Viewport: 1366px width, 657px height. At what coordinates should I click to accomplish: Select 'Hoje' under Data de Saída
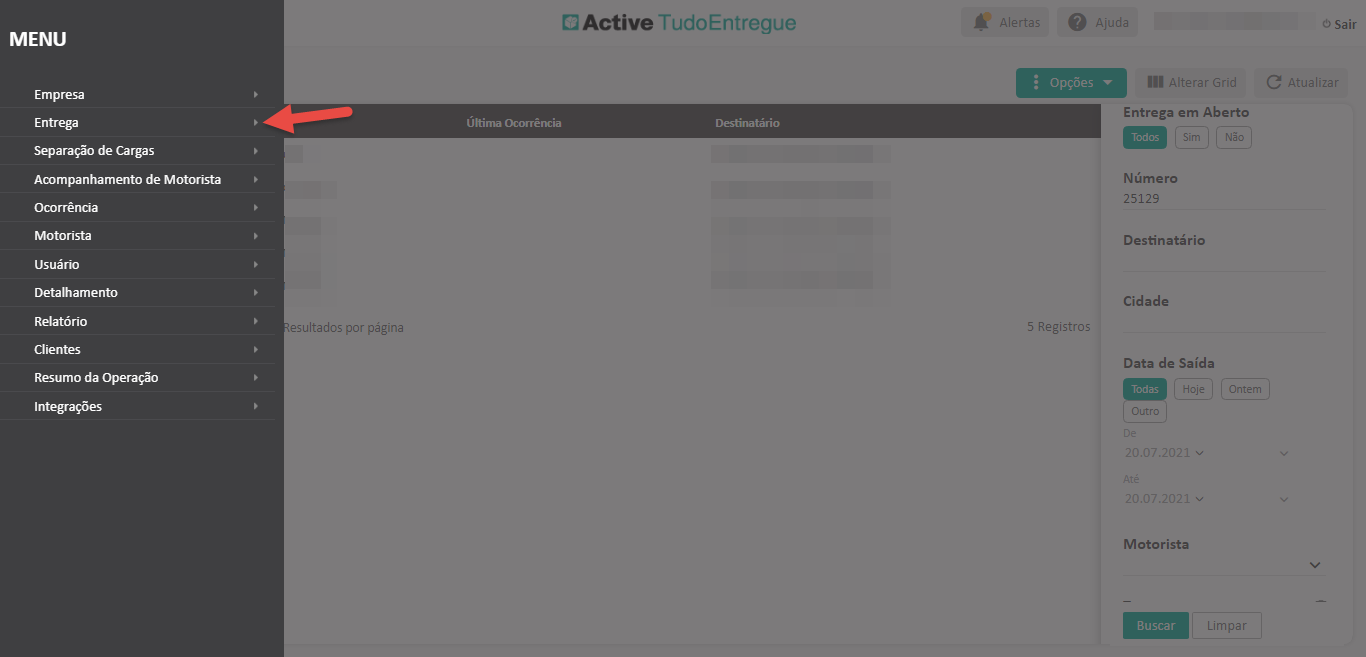(x=1193, y=389)
